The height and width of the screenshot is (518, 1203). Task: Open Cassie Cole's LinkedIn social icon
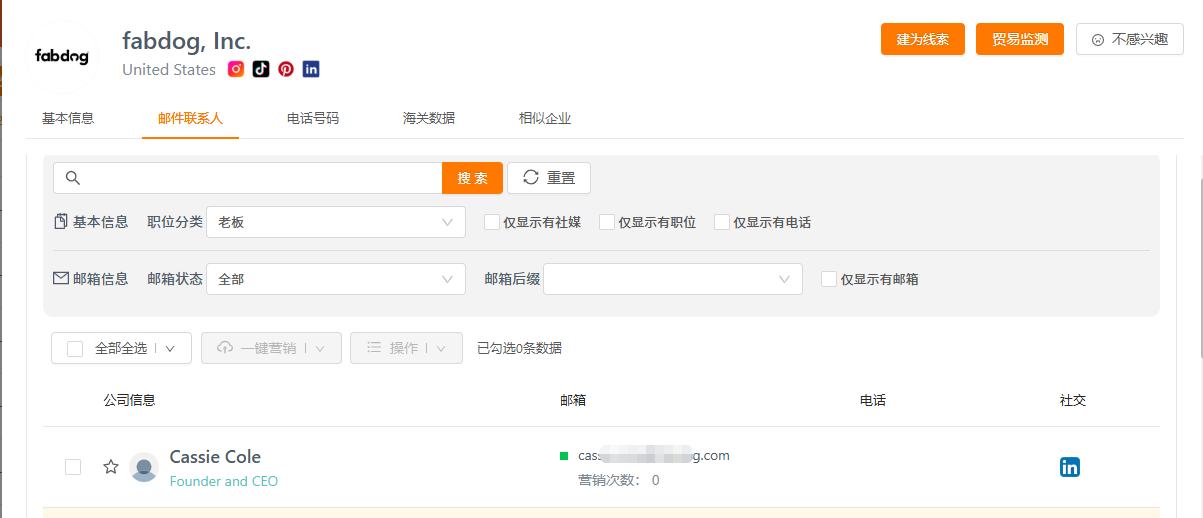point(1070,467)
